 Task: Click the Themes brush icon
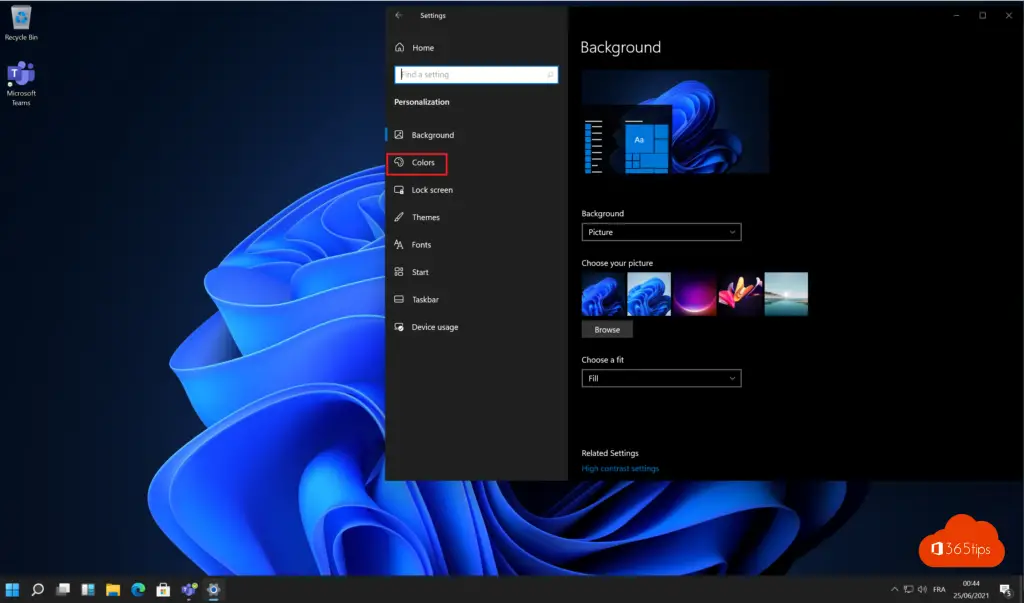(x=399, y=217)
